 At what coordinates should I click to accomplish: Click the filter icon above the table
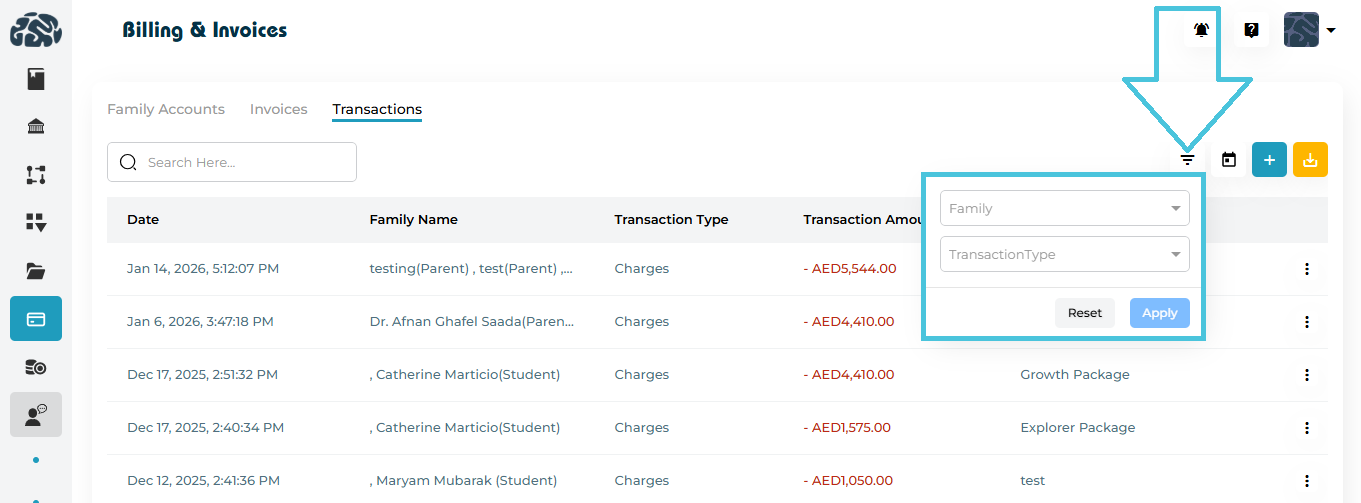1187,159
